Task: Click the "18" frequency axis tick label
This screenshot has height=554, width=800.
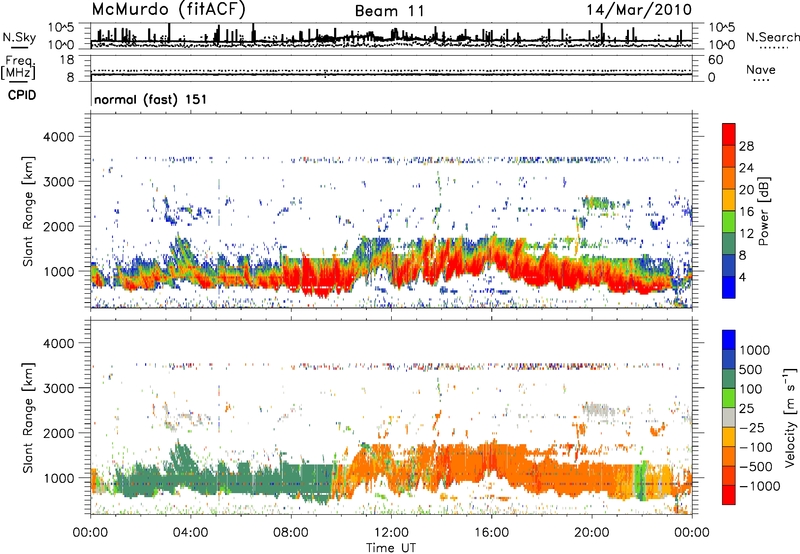Action: (x=67, y=60)
